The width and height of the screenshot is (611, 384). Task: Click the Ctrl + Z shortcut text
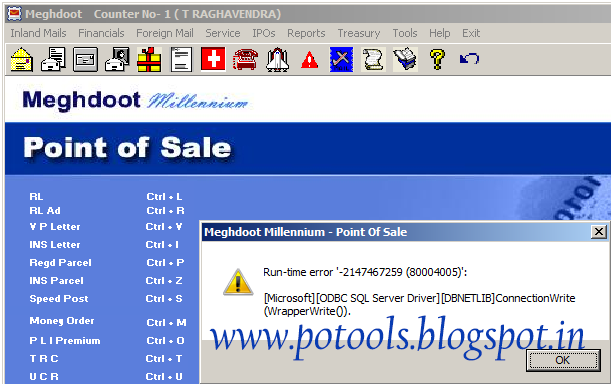(164, 280)
